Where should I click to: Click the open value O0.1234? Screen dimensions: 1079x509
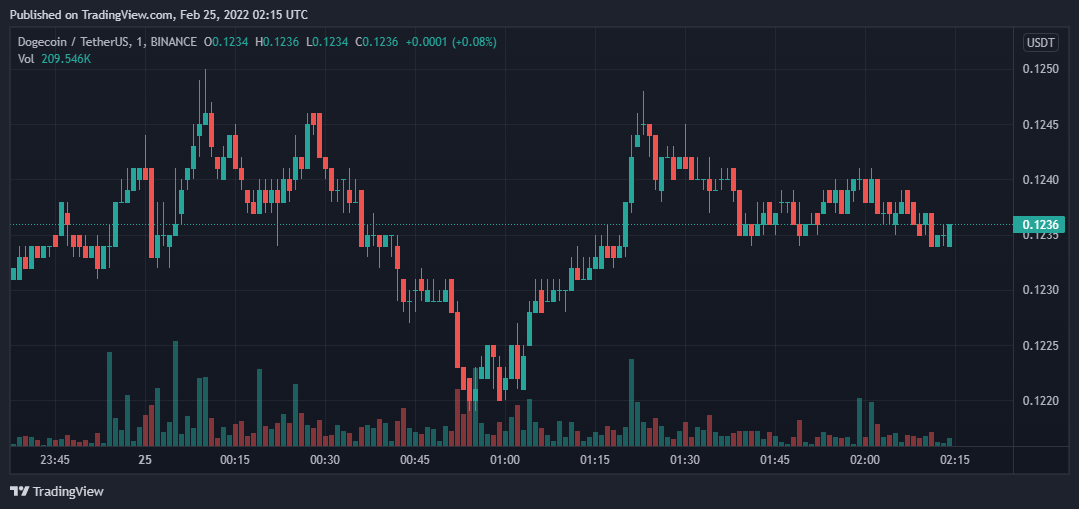tap(226, 42)
